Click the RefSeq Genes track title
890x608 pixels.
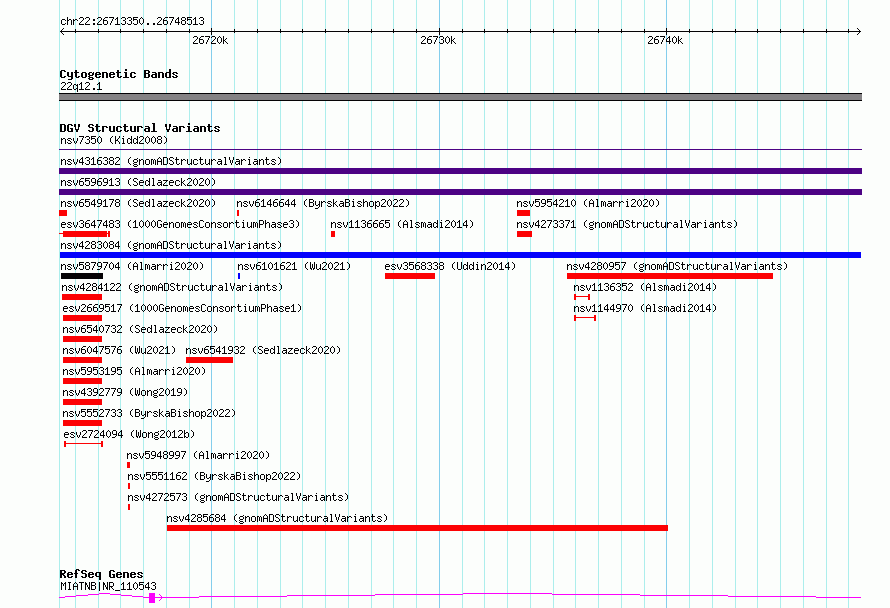tap(101, 574)
